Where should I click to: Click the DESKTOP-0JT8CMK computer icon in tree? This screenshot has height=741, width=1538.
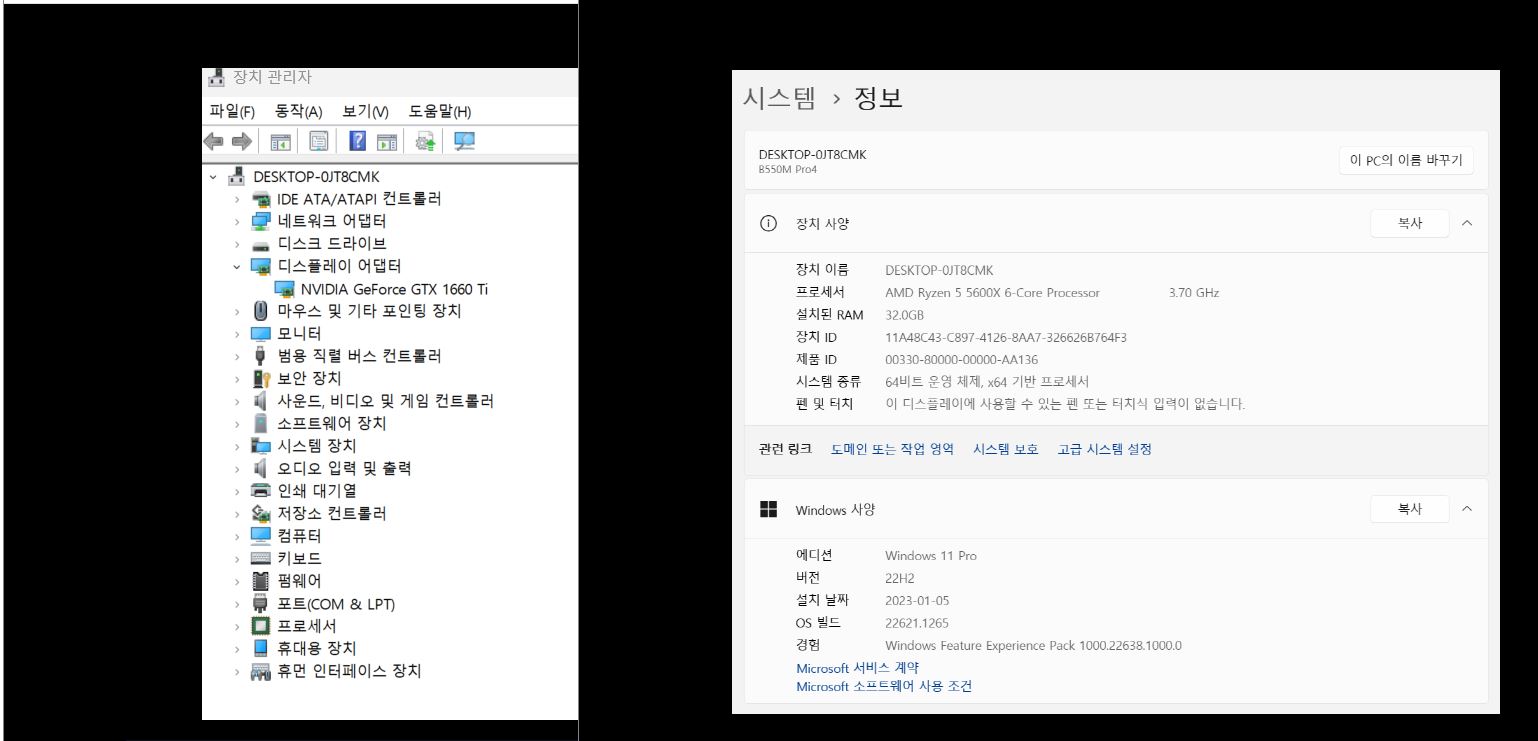click(237, 176)
